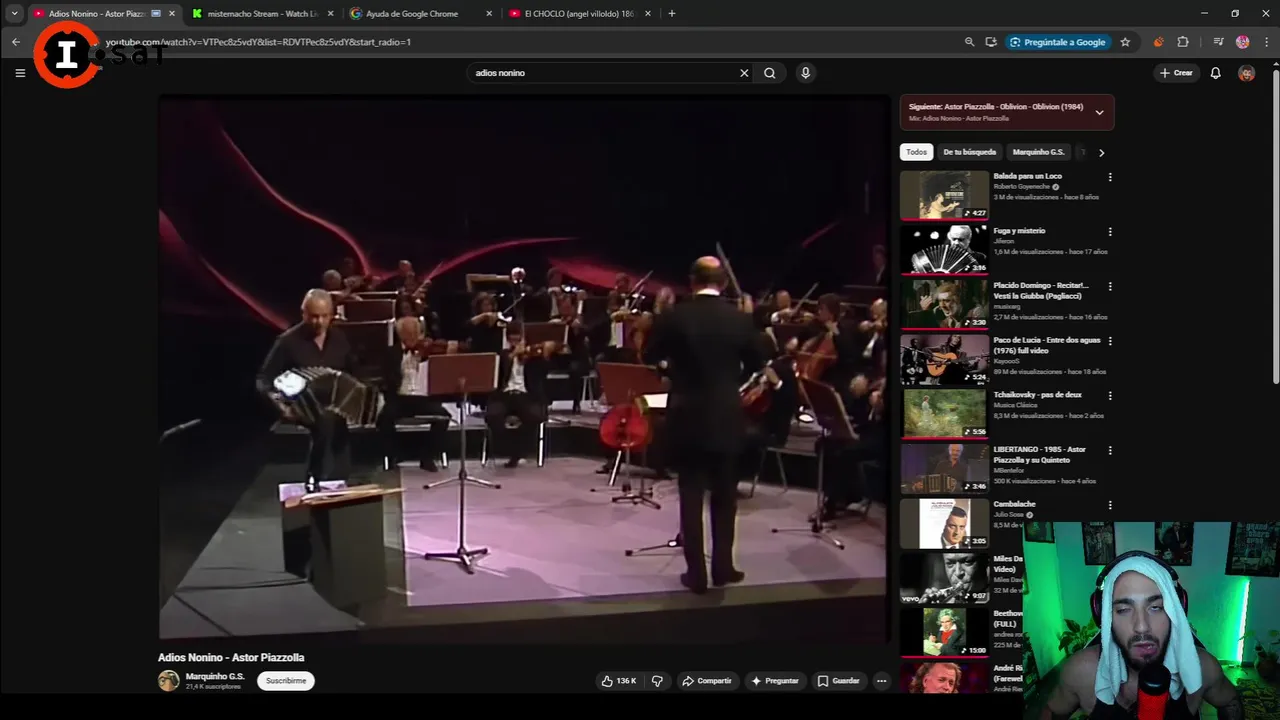Open Chrome media controls icon
1280x720 pixels.
point(1218,42)
